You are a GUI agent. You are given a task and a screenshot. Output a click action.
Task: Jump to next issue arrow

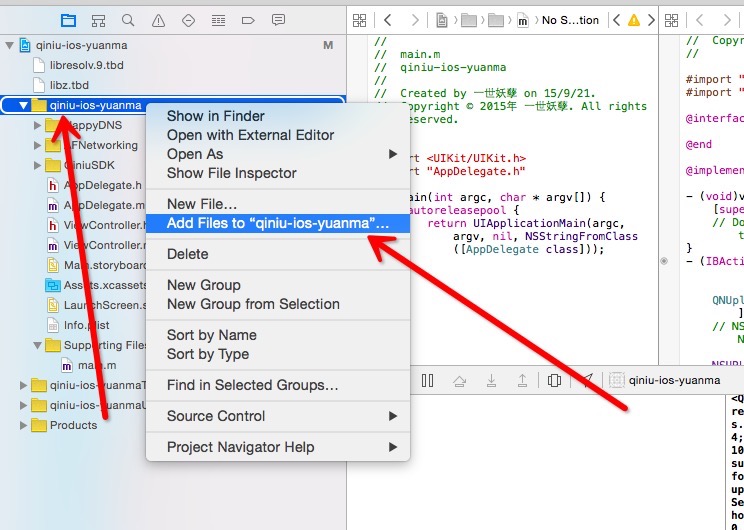pyautogui.click(x=651, y=20)
